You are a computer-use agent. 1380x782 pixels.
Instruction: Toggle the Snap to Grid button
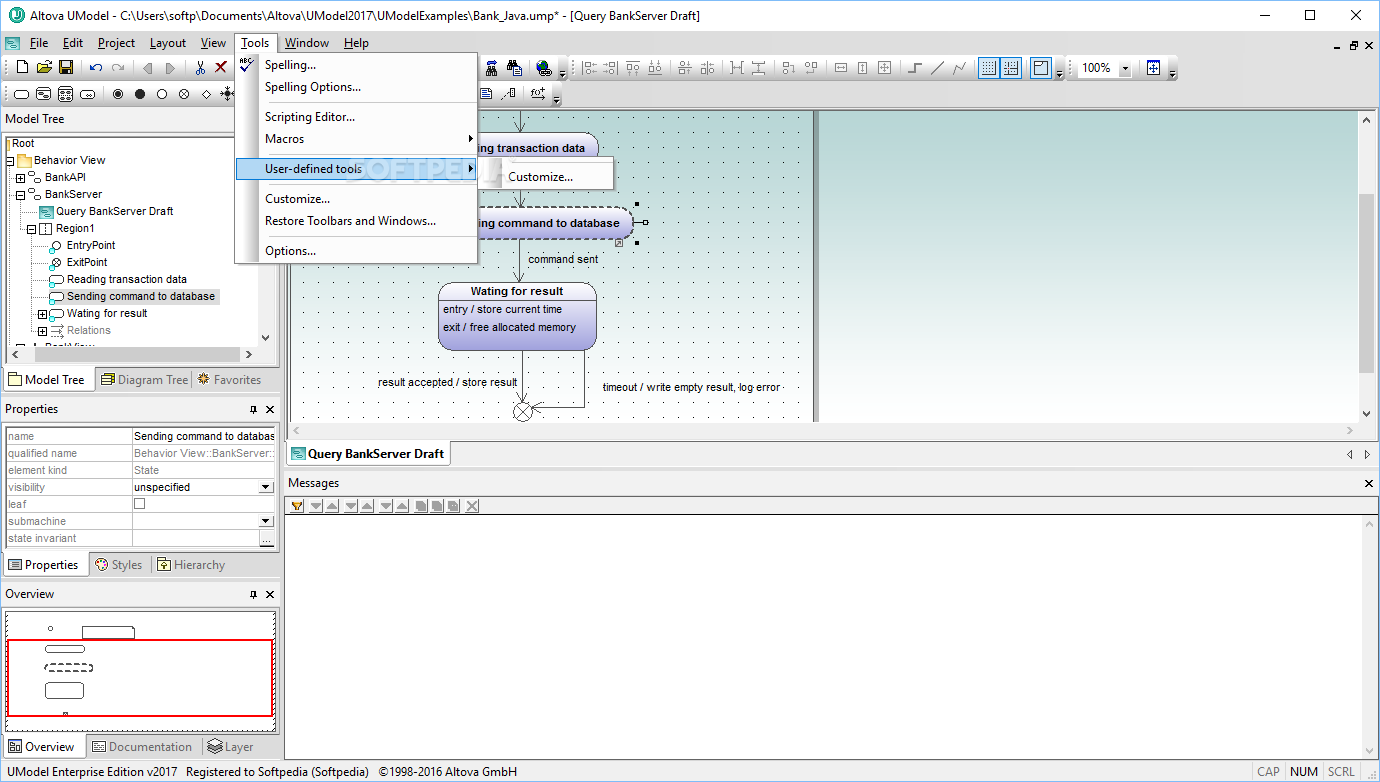pos(1011,68)
